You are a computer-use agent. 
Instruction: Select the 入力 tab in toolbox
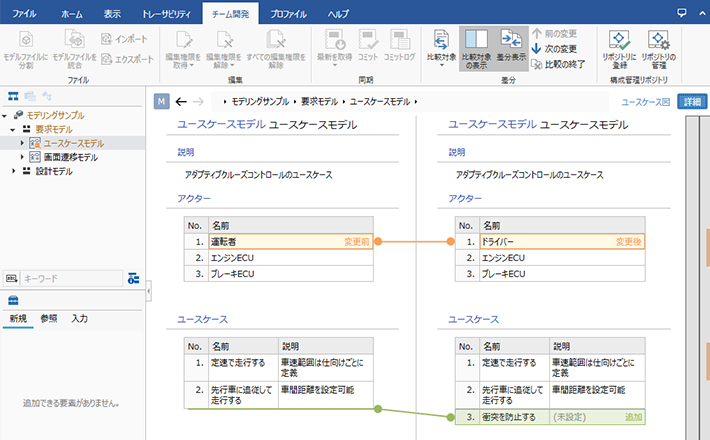pos(80,318)
